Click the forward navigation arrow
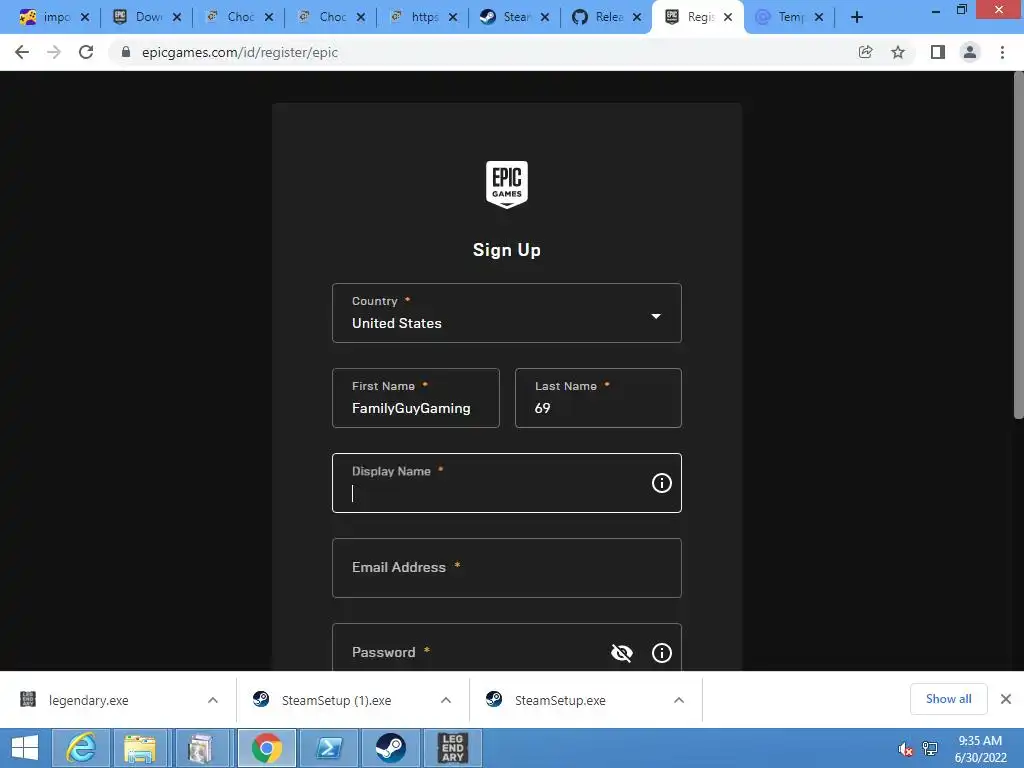1024x768 pixels. coord(54,52)
